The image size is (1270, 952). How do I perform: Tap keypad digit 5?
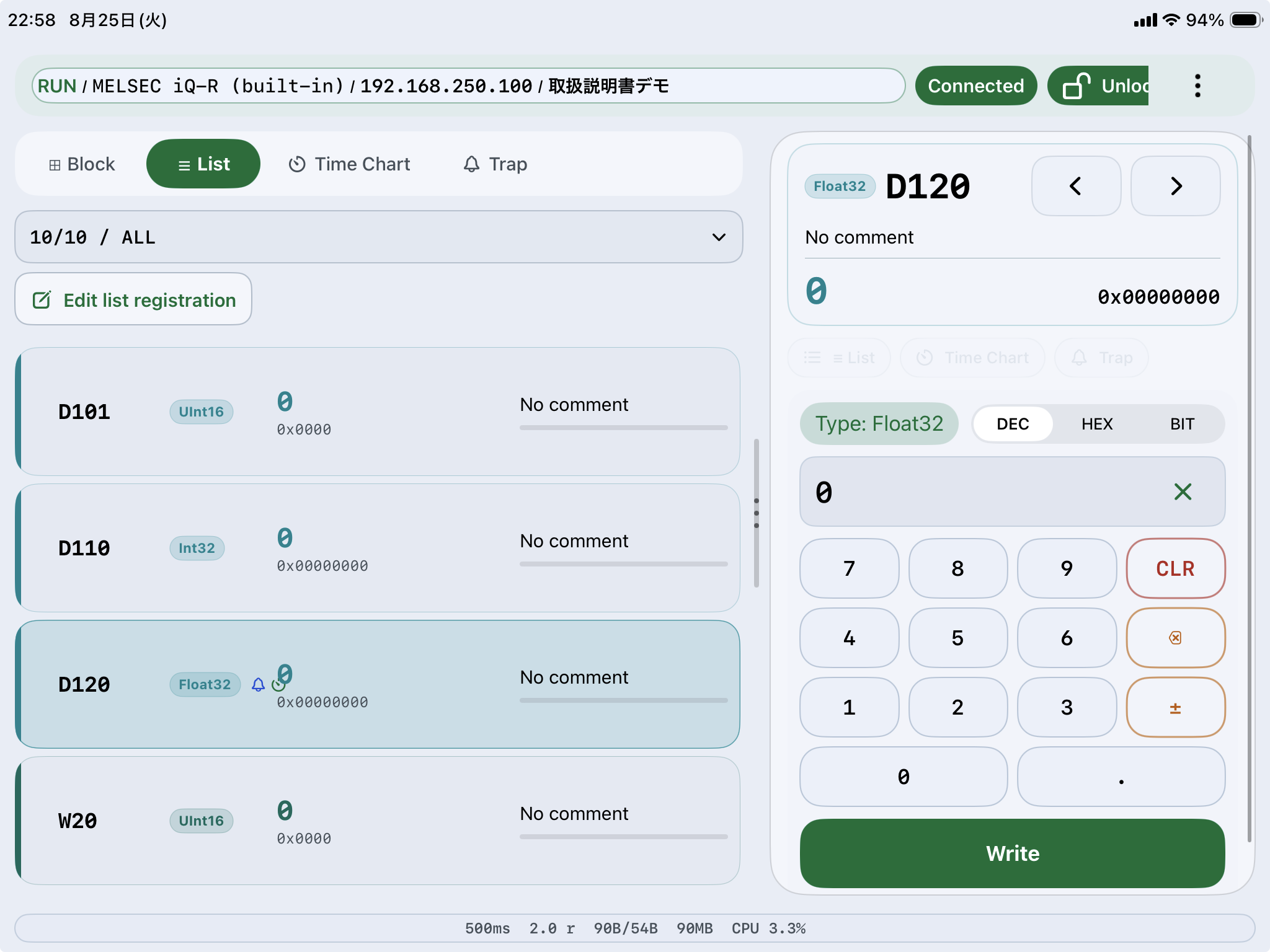[x=957, y=638]
